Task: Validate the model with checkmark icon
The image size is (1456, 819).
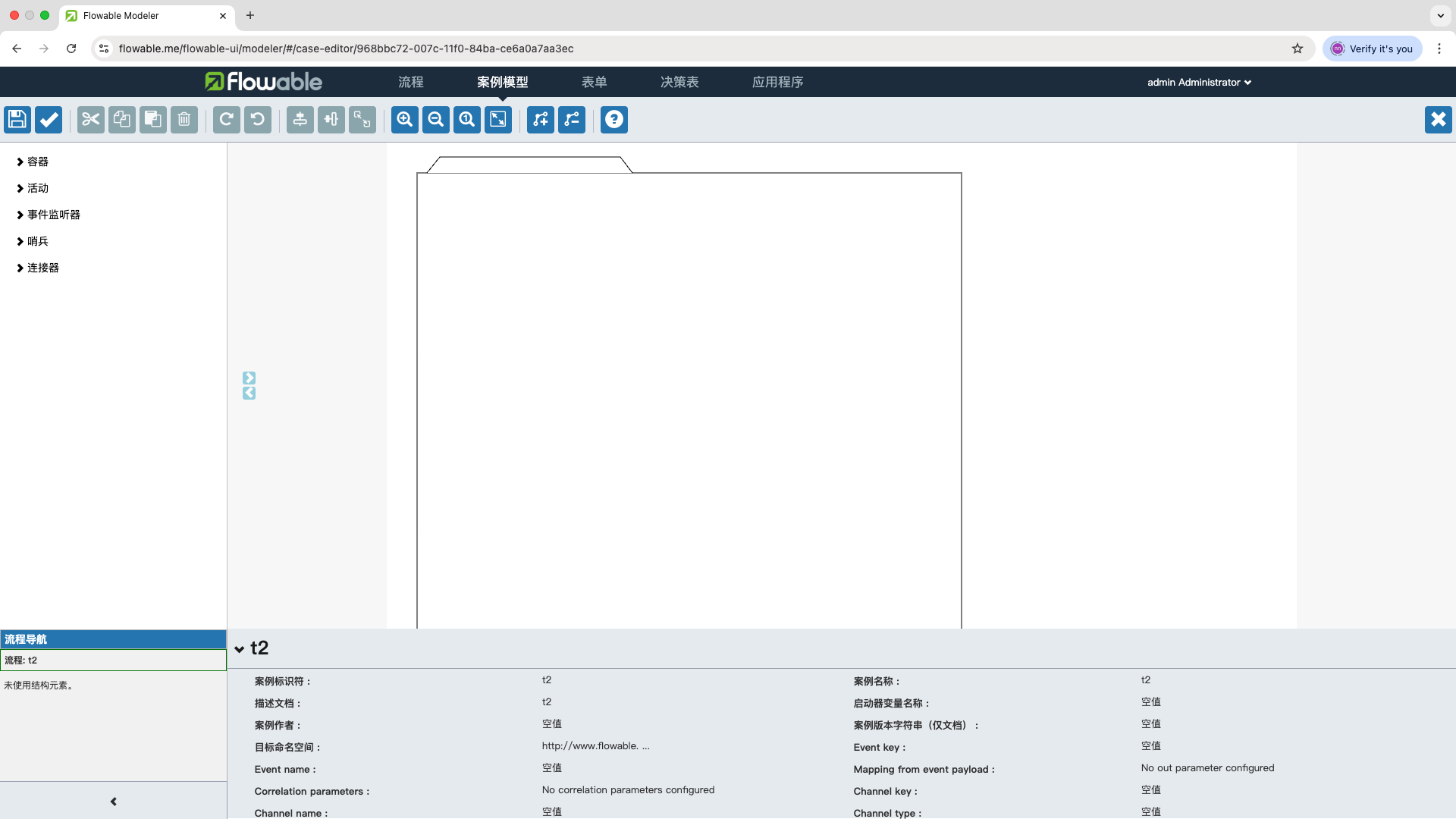Action: point(49,120)
